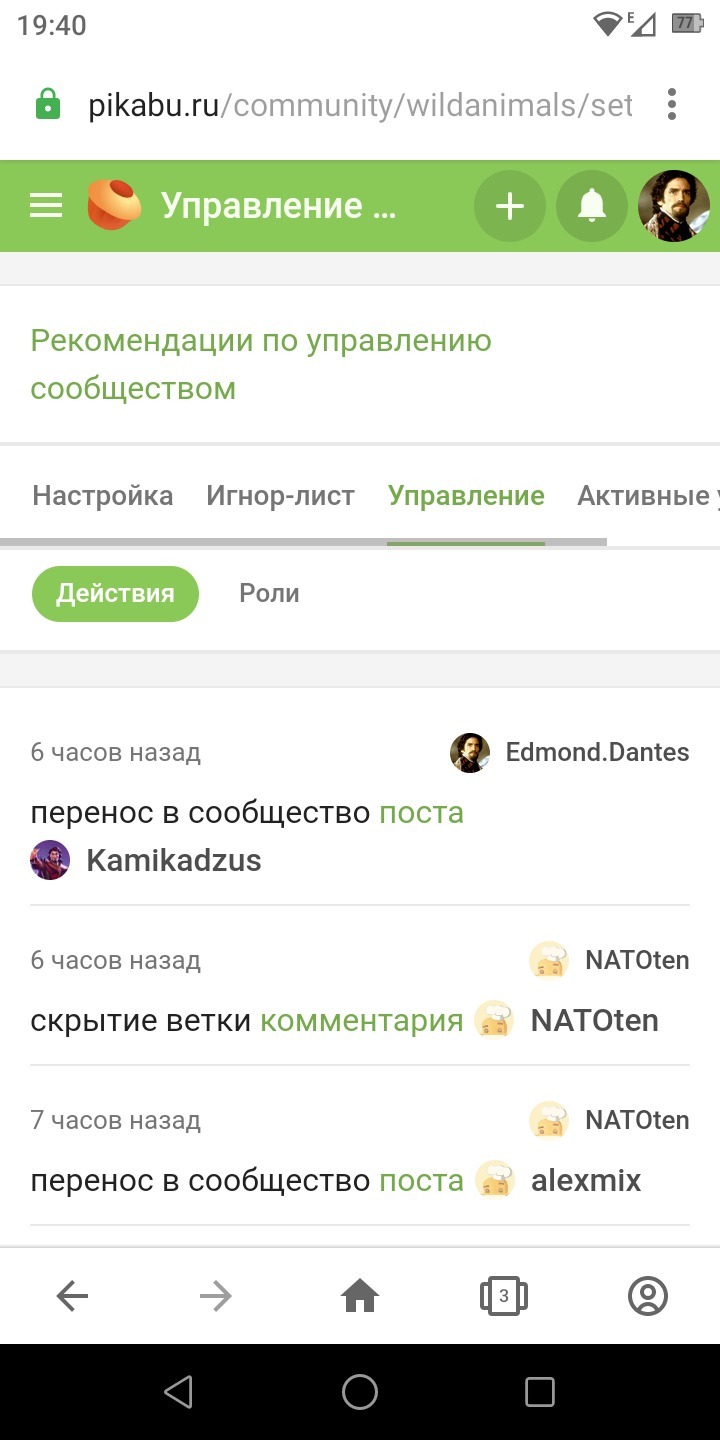Open the browser tabs switcher
Image resolution: width=720 pixels, height=1440 pixels.
coord(504,1297)
